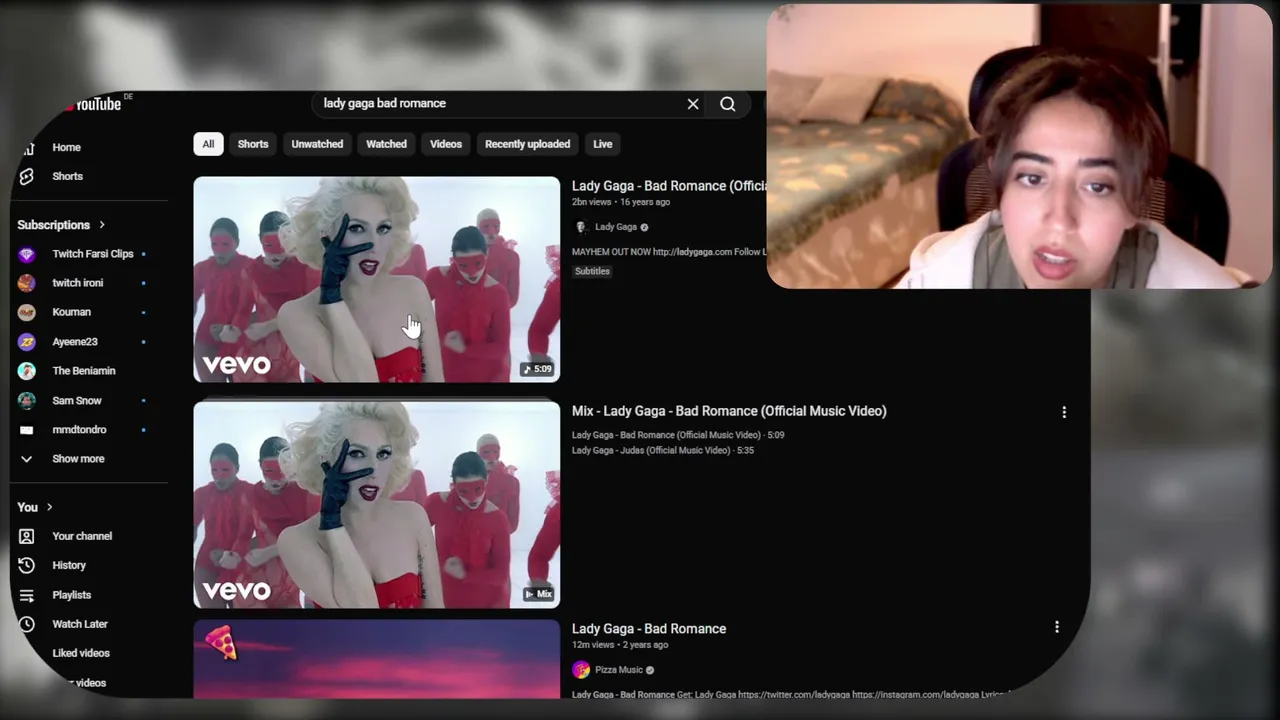
Task: Expand the You section chevron
Action: (x=49, y=507)
